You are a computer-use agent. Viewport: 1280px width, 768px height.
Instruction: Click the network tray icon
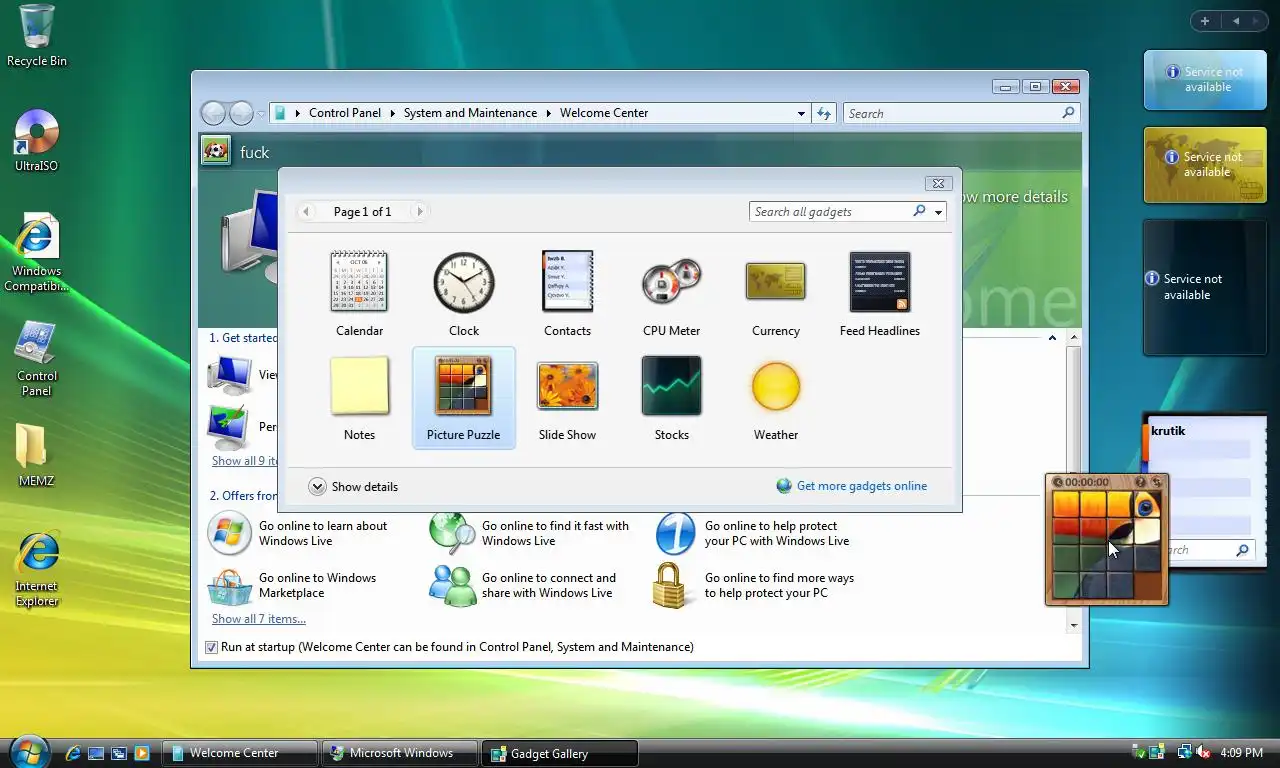[x=1184, y=752]
